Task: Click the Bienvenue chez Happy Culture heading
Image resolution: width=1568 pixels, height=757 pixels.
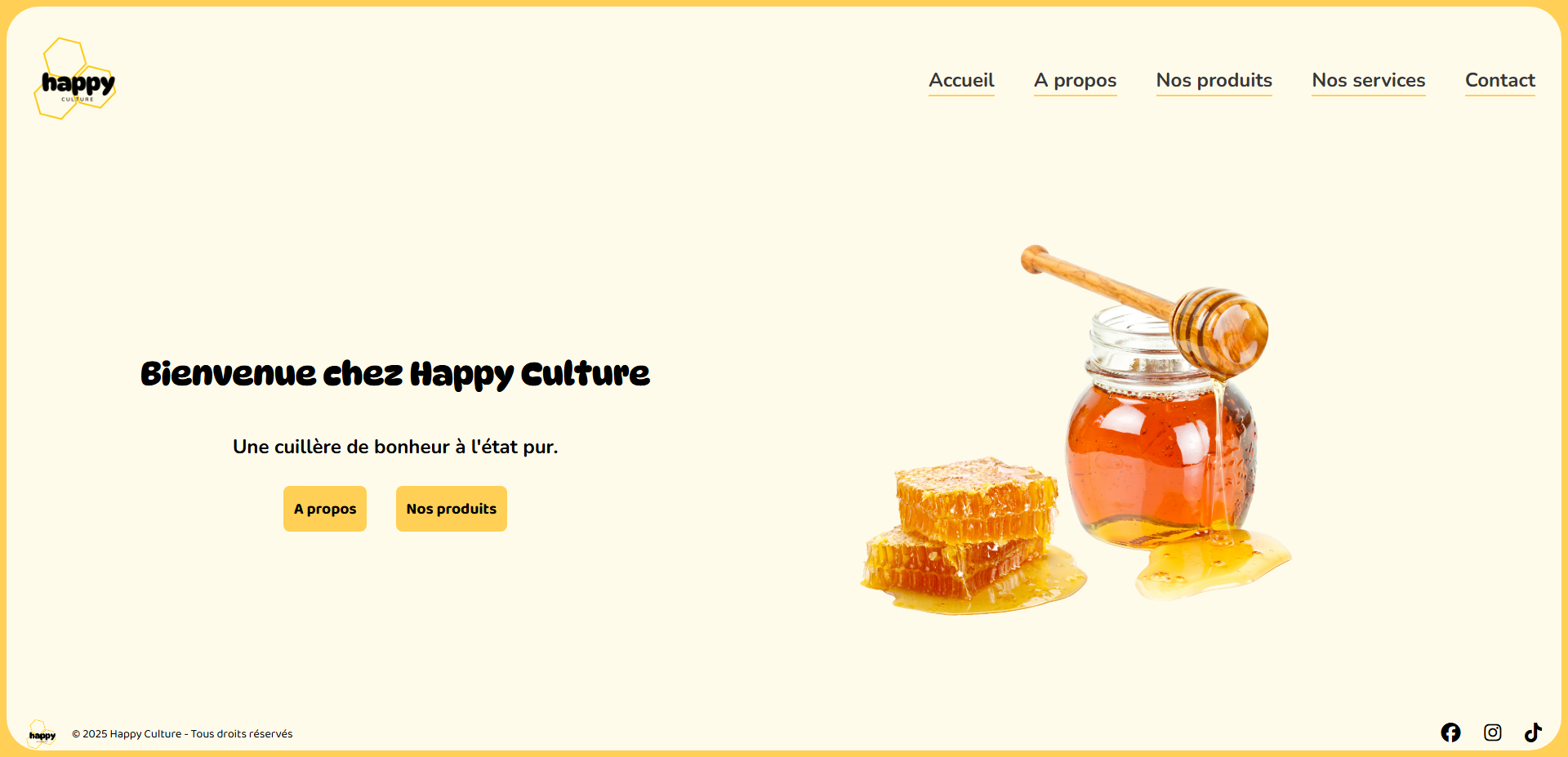Action: 395,374
